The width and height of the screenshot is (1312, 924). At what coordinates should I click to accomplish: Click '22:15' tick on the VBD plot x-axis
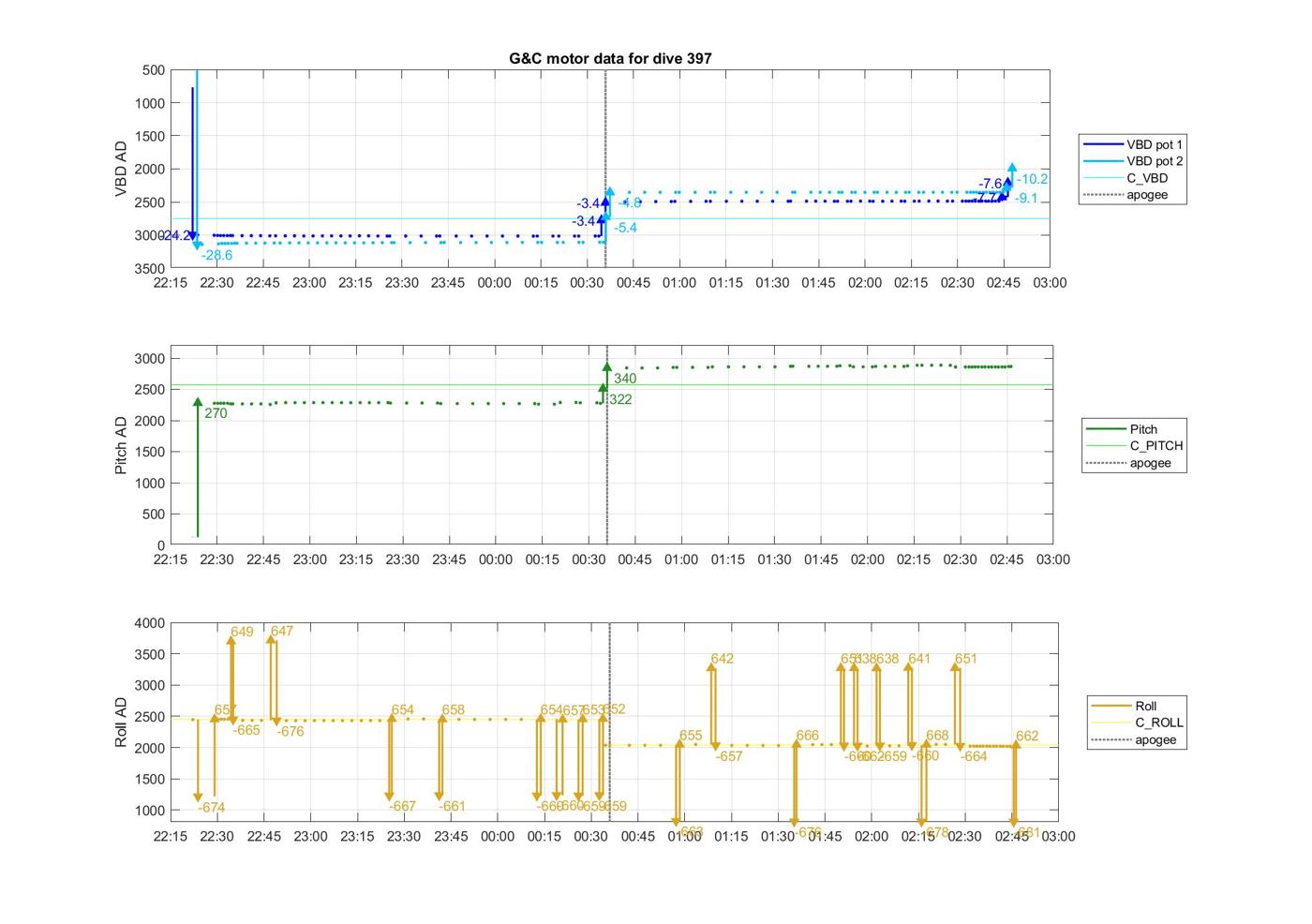pyautogui.click(x=170, y=283)
